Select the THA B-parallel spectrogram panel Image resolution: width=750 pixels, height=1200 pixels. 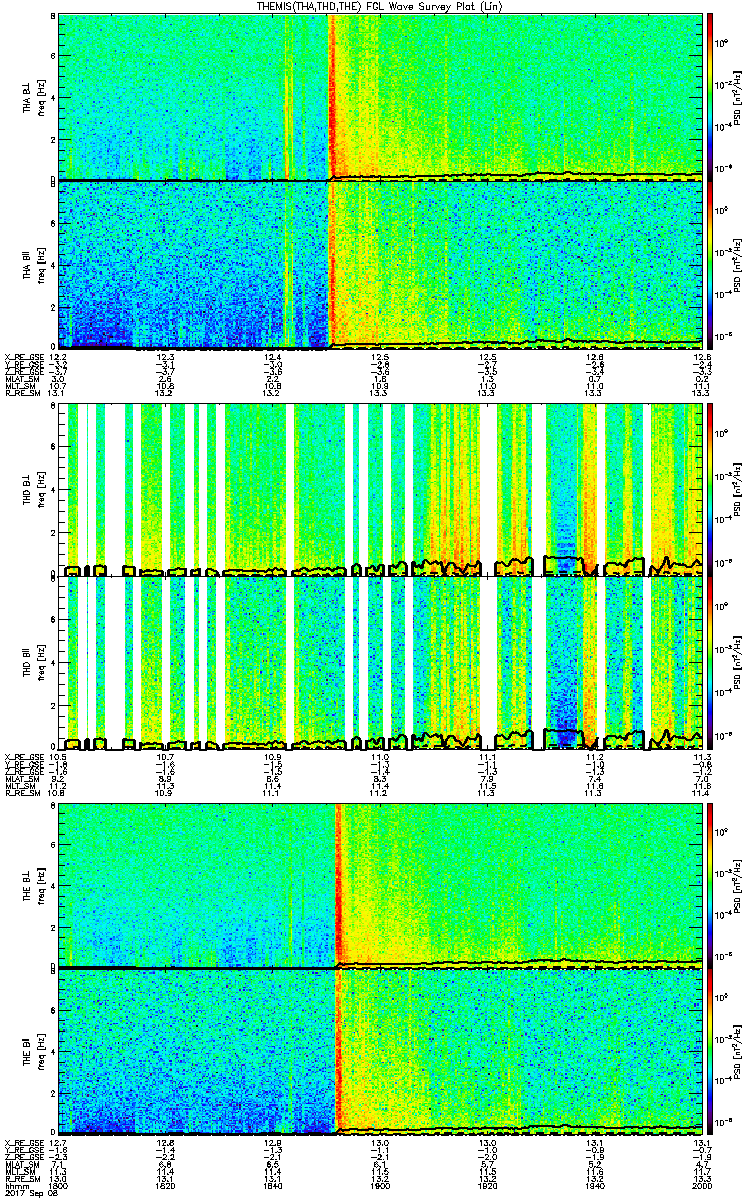(x=379, y=264)
